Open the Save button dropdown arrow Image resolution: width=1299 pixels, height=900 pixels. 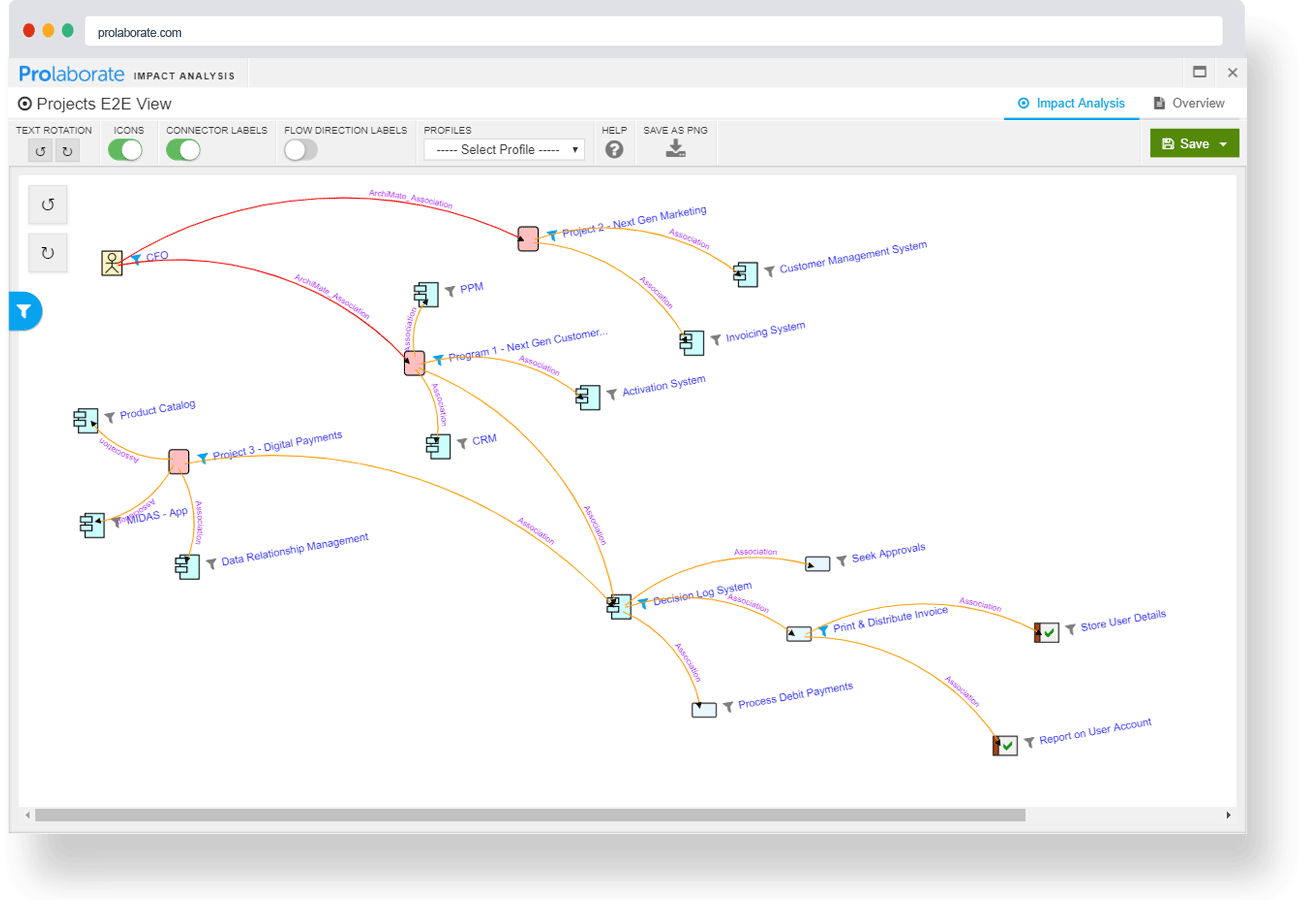tap(1223, 144)
